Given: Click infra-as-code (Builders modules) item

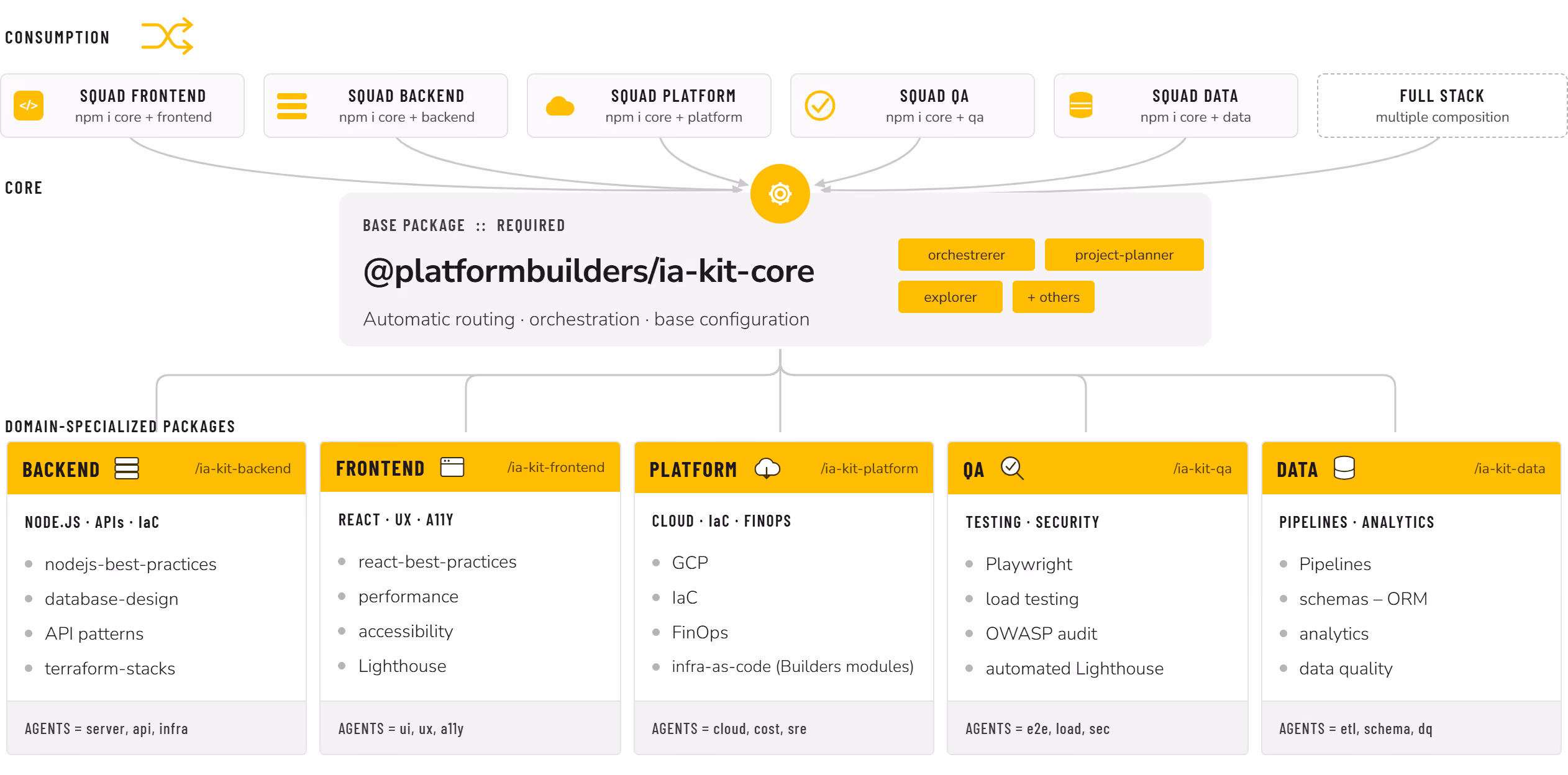Looking at the screenshot, I should coord(793,666).
